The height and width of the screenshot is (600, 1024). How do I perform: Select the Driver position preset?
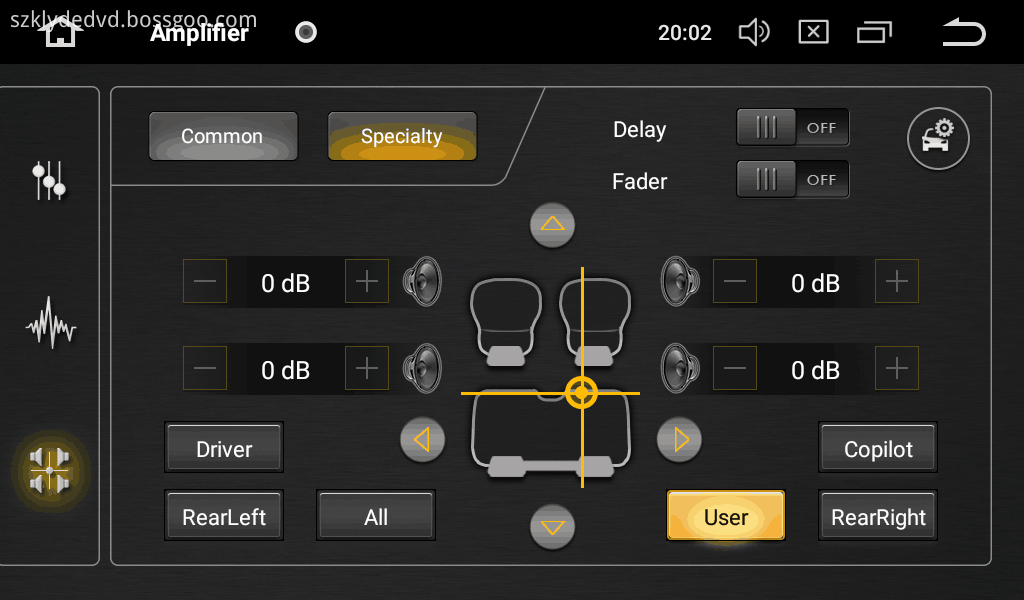click(x=224, y=448)
